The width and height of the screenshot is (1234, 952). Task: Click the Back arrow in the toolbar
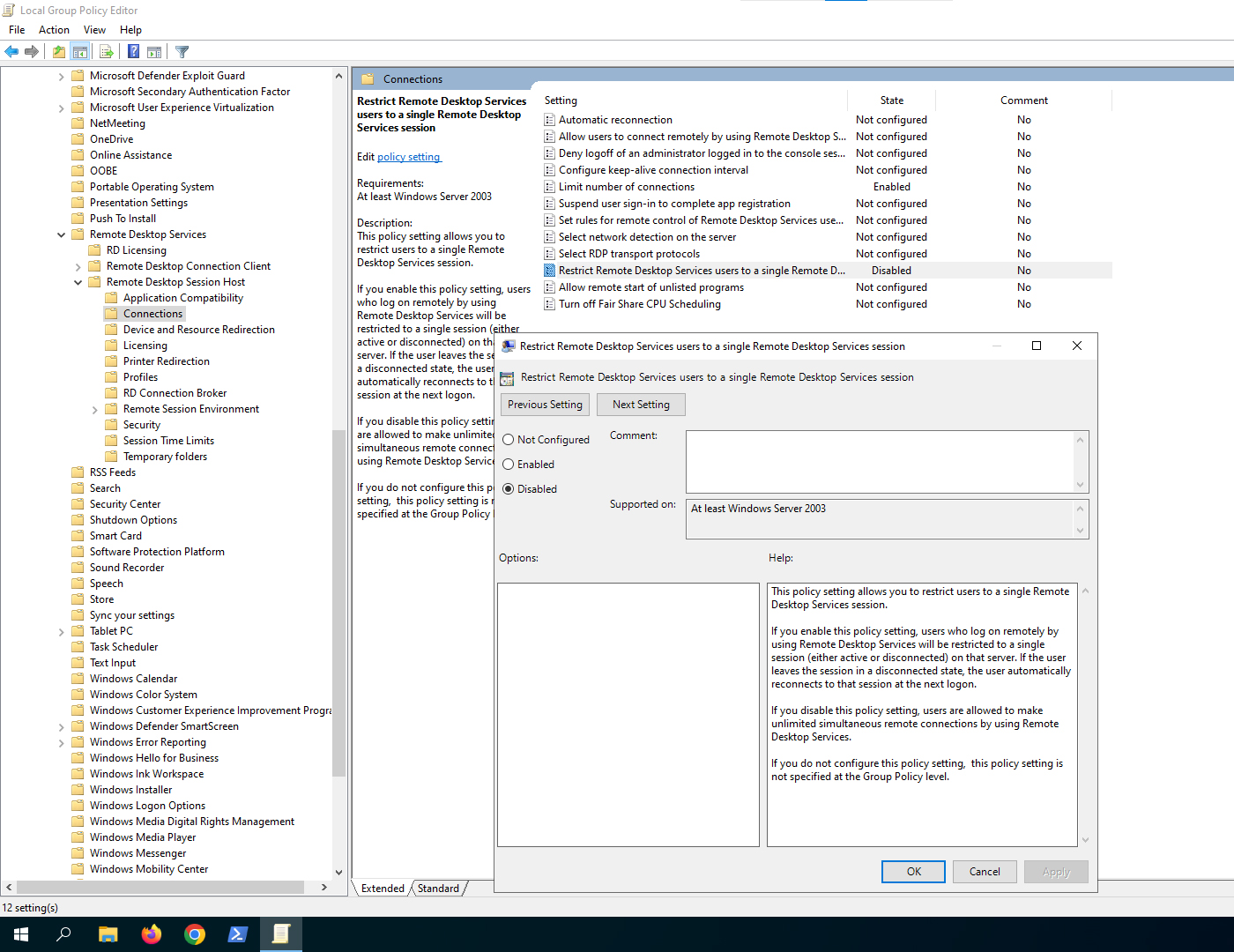[x=11, y=52]
